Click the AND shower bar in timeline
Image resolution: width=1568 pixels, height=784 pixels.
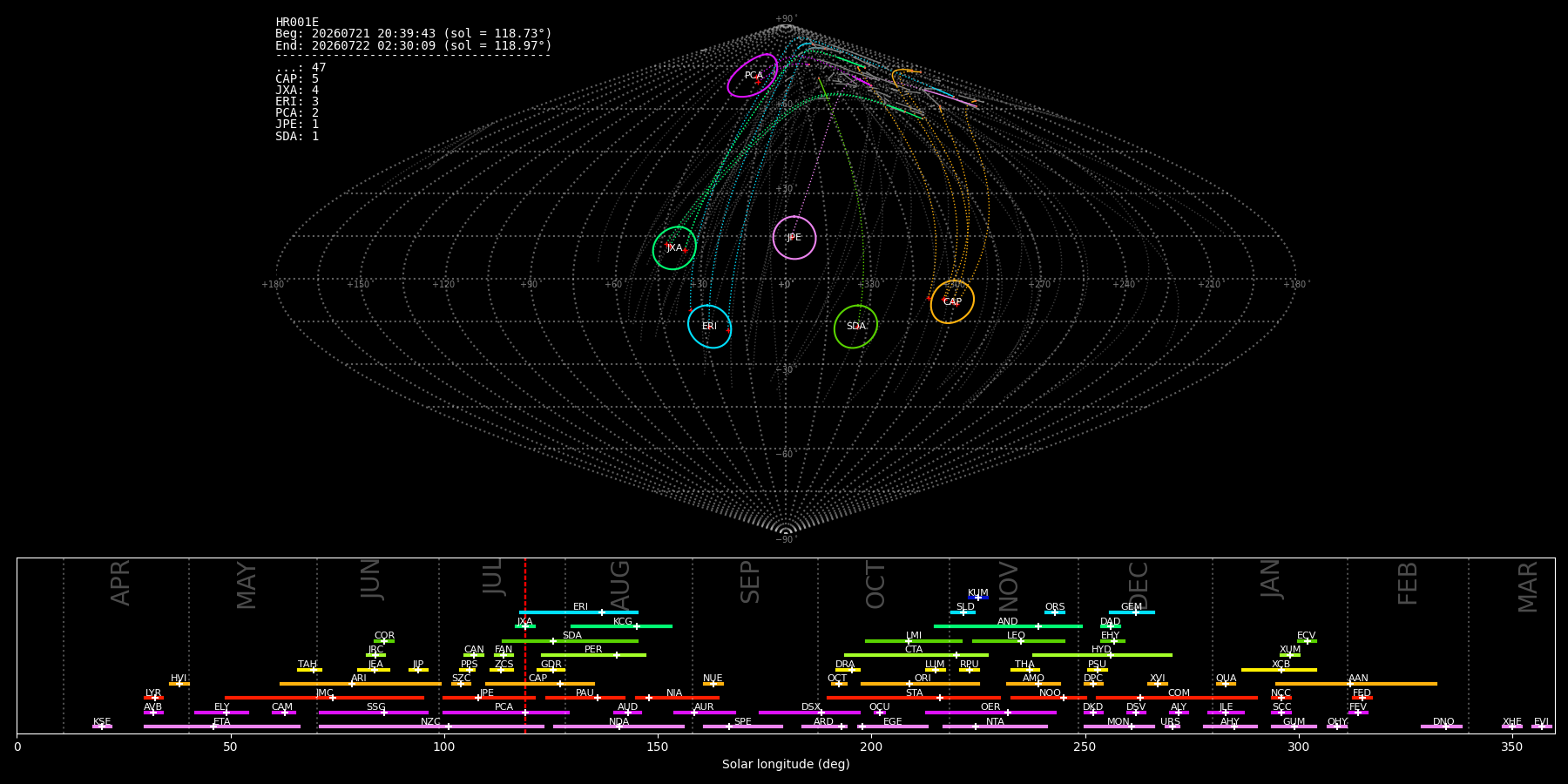click(x=1008, y=626)
